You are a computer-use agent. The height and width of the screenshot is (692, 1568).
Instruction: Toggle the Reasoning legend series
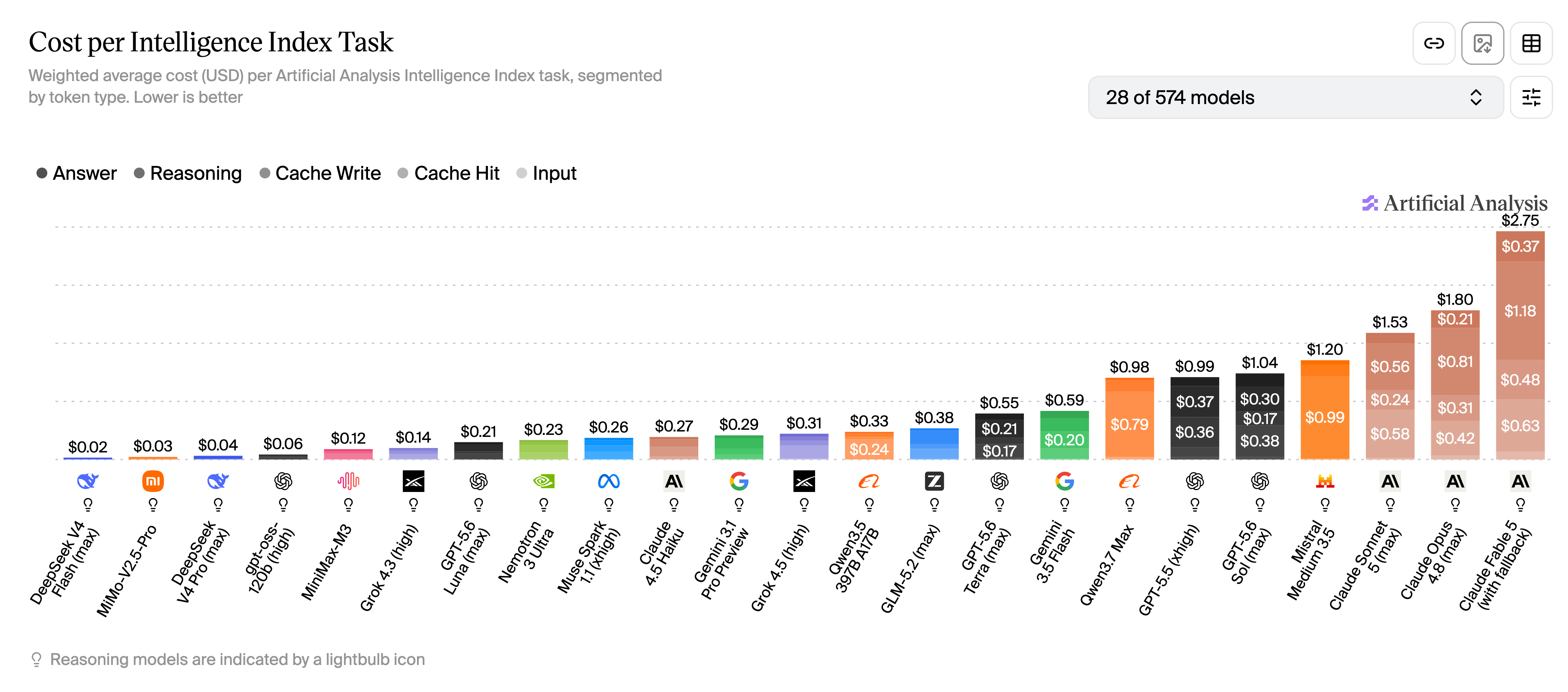click(188, 173)
